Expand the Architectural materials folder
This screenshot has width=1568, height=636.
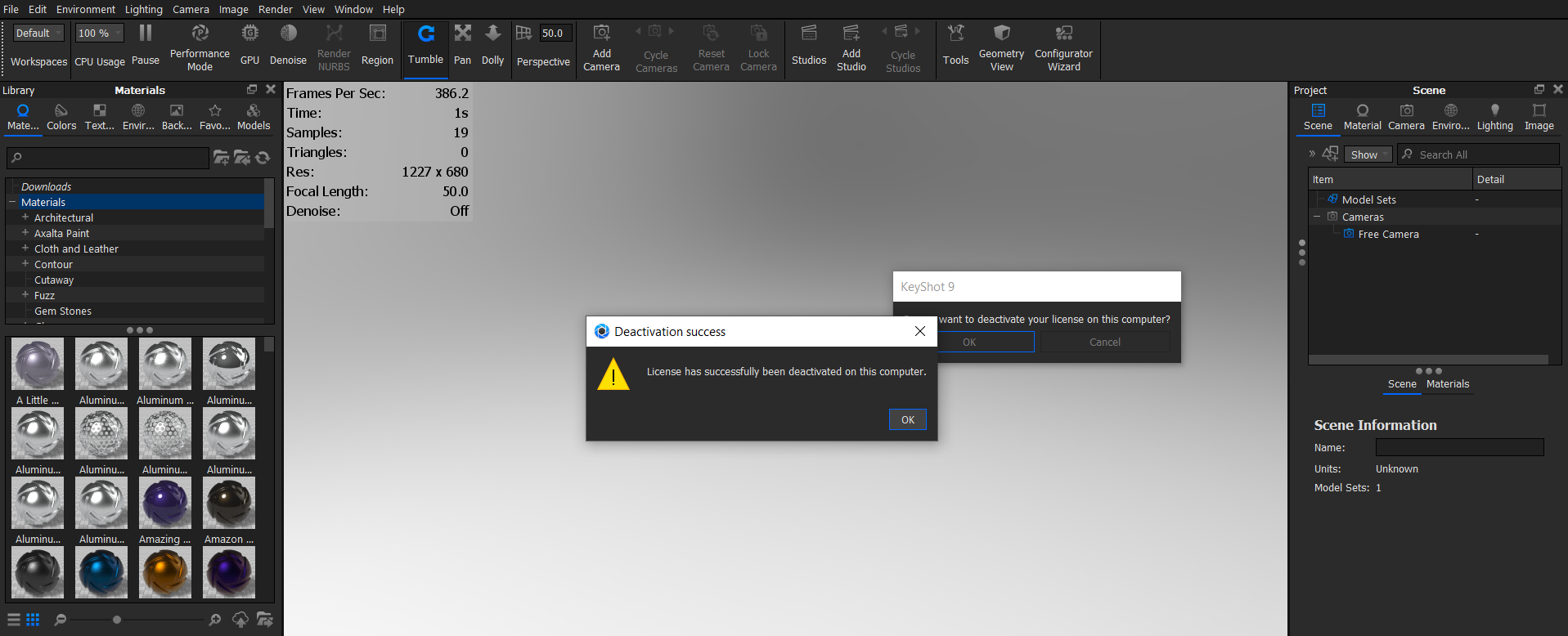[x=25, y=217]
